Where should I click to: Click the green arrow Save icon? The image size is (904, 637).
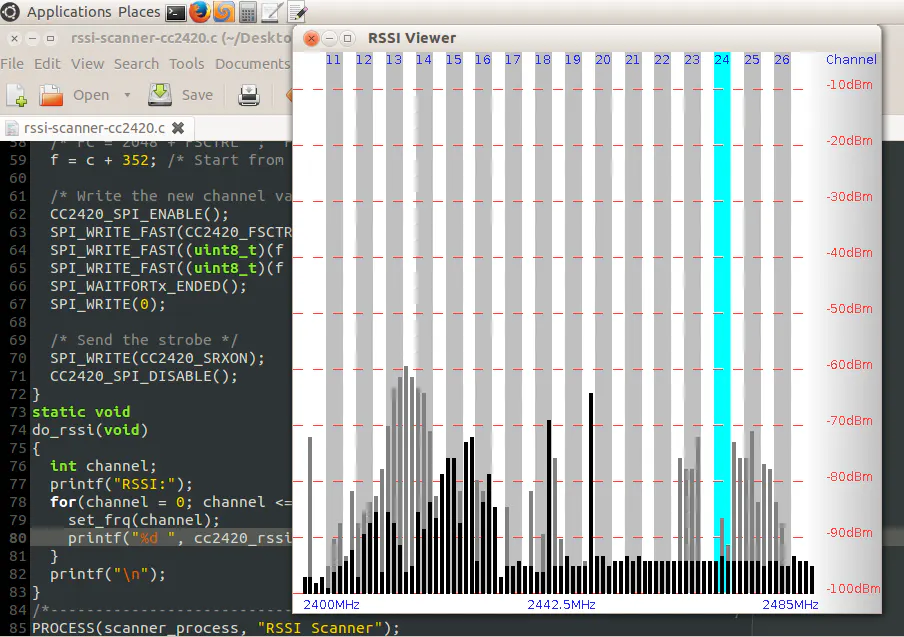(160, 95)
